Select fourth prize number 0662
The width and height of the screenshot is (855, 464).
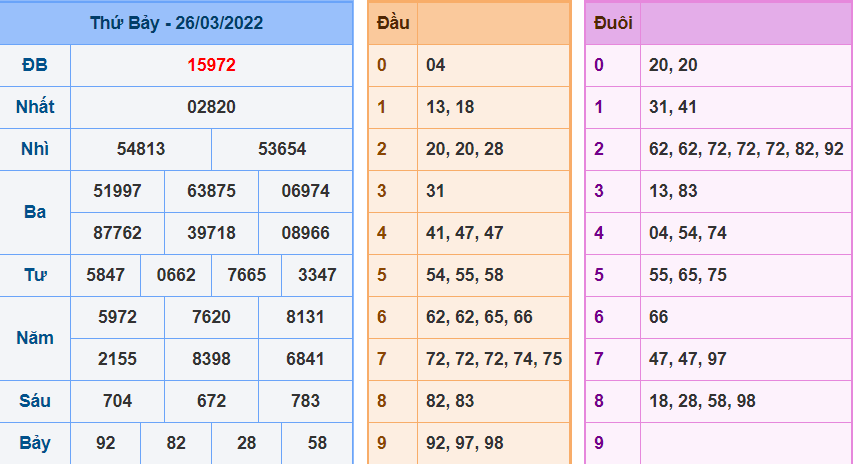176,275
